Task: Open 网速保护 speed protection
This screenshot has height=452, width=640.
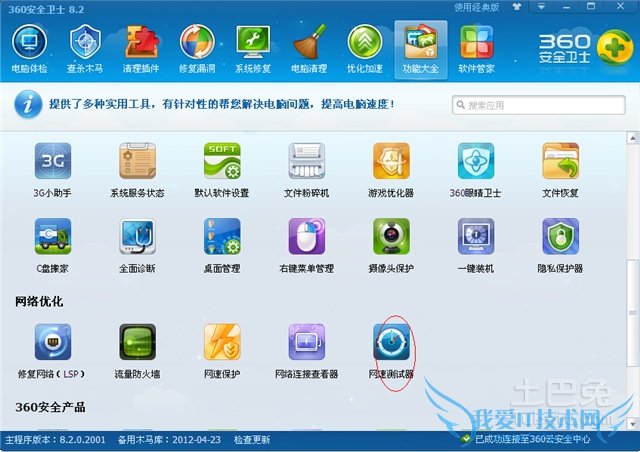Action: tap(222, 351)
